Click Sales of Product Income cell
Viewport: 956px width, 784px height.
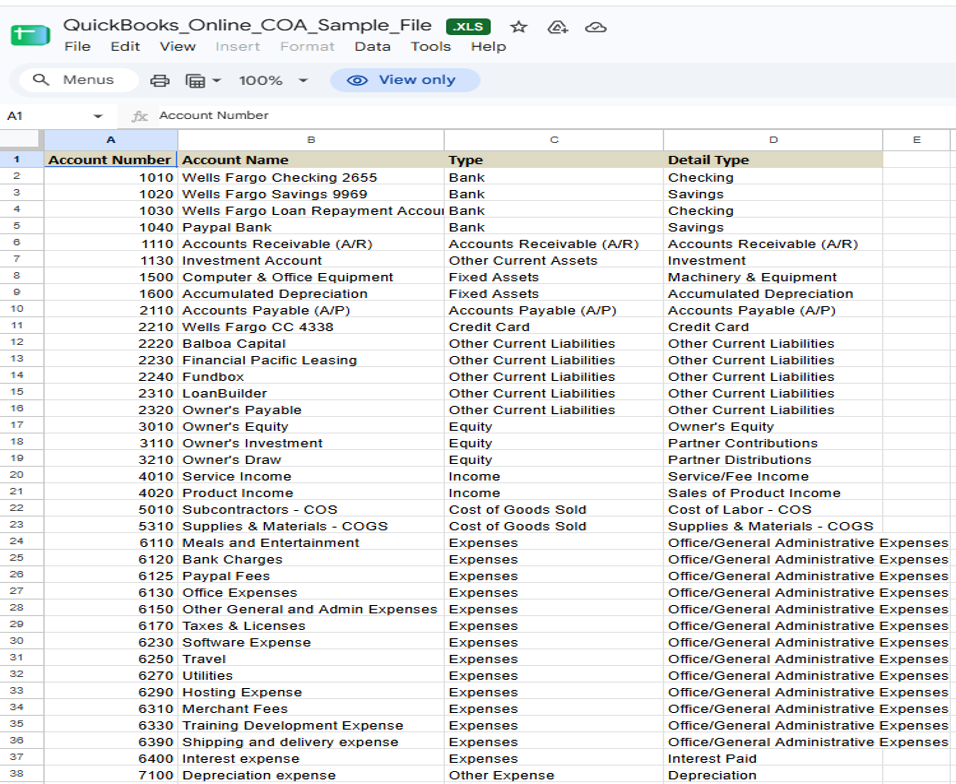tap(773, 493)
